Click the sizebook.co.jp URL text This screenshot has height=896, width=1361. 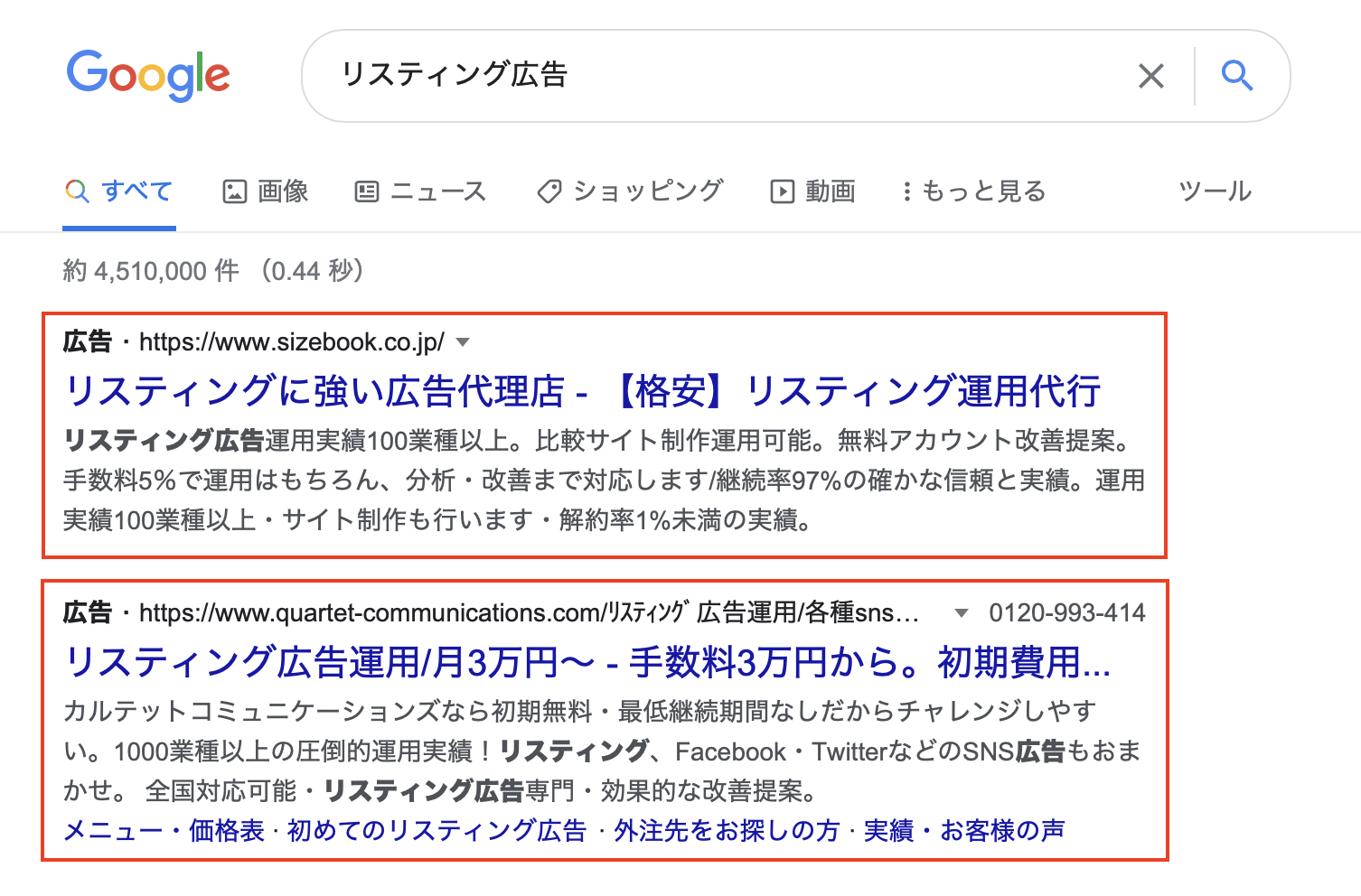[292, 342]
